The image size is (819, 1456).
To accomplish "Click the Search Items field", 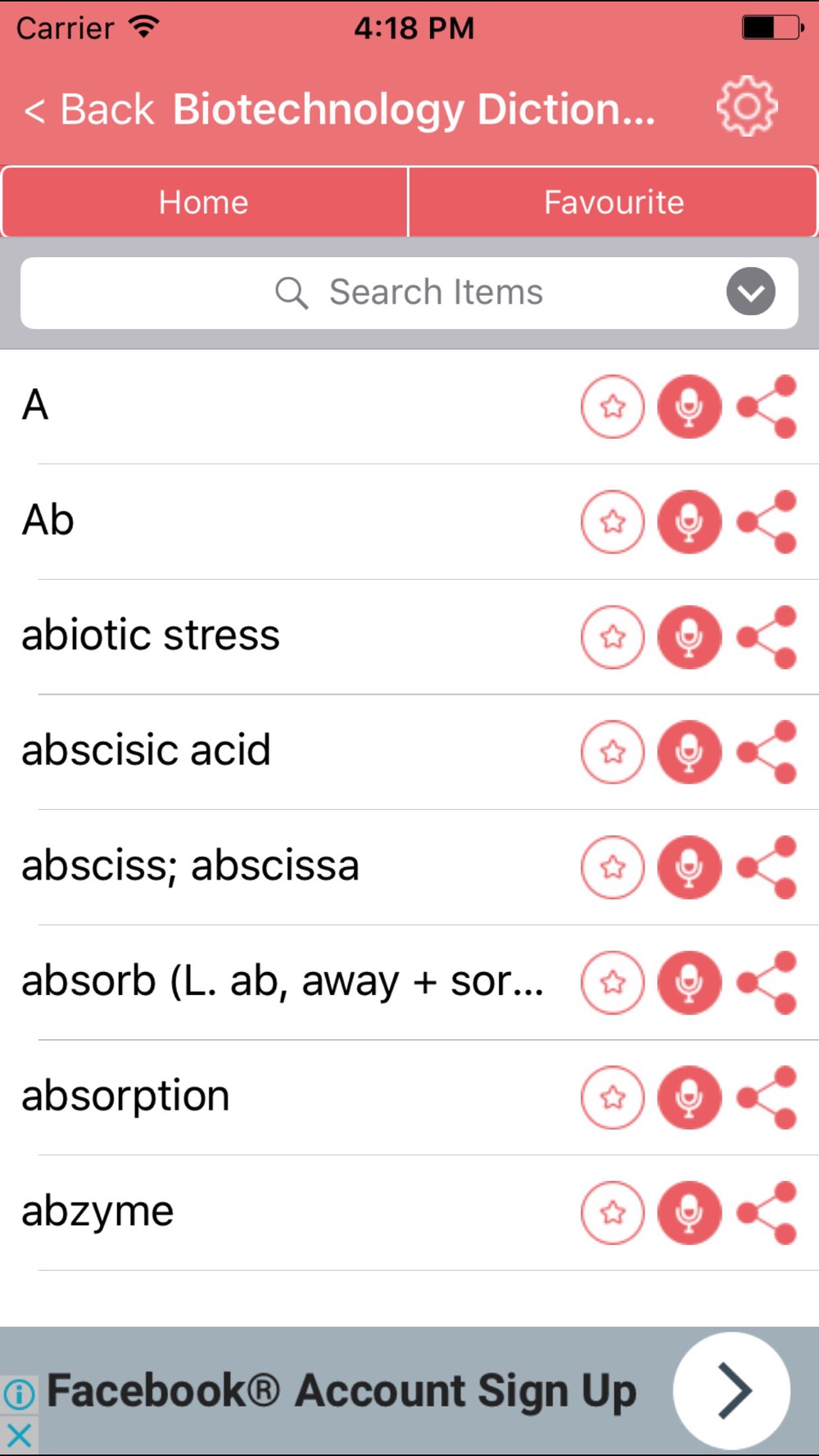I will click(409, 293).
